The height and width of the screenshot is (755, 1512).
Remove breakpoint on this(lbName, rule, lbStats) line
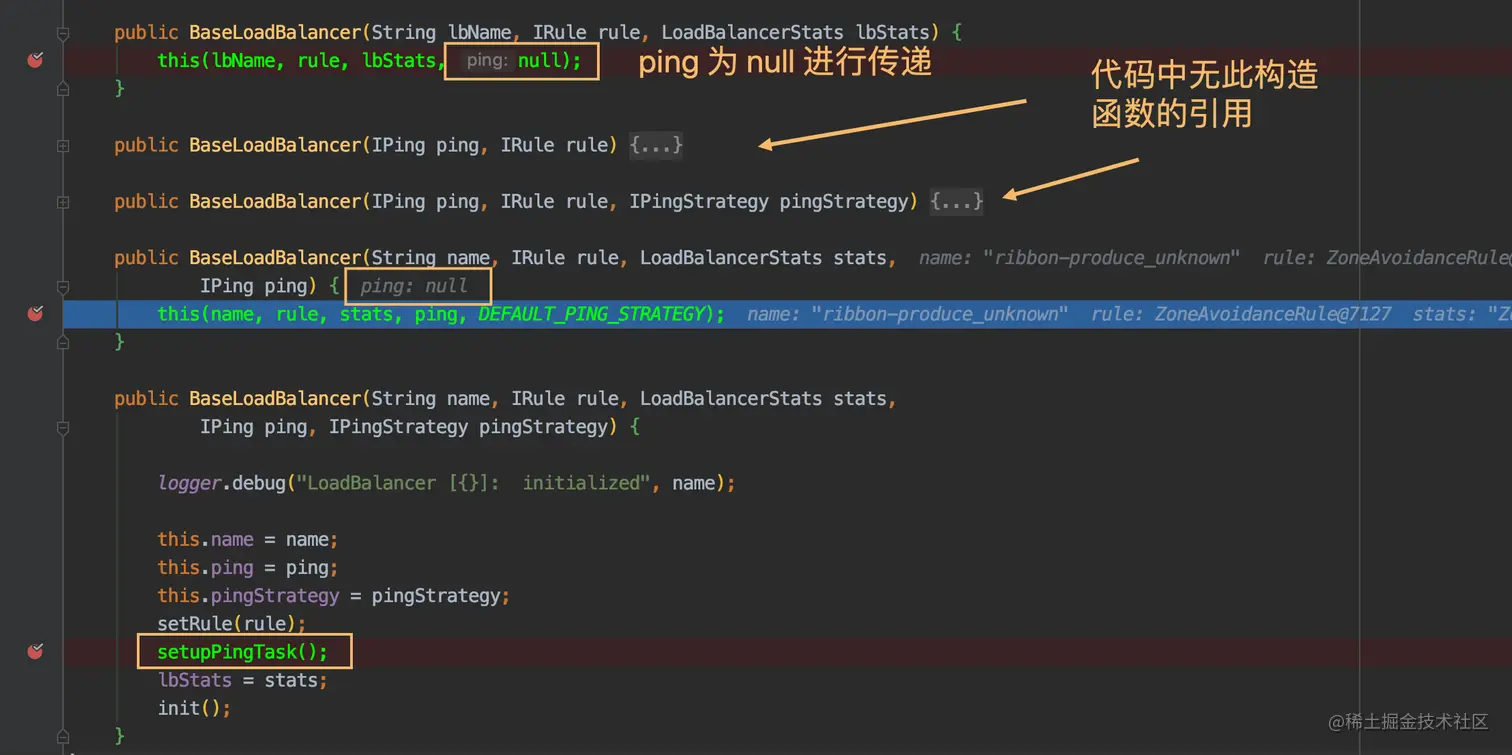[35, 61]
